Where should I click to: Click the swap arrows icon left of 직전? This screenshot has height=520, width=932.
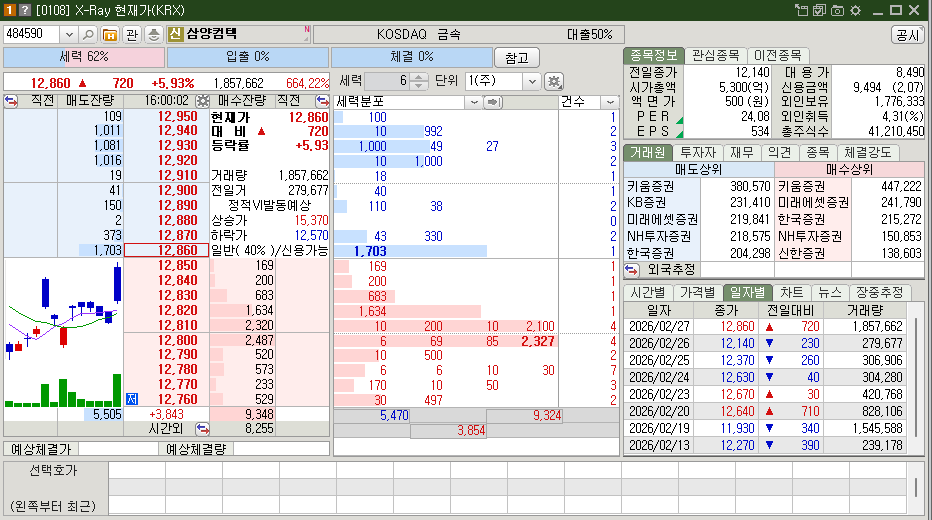[11, 101]
